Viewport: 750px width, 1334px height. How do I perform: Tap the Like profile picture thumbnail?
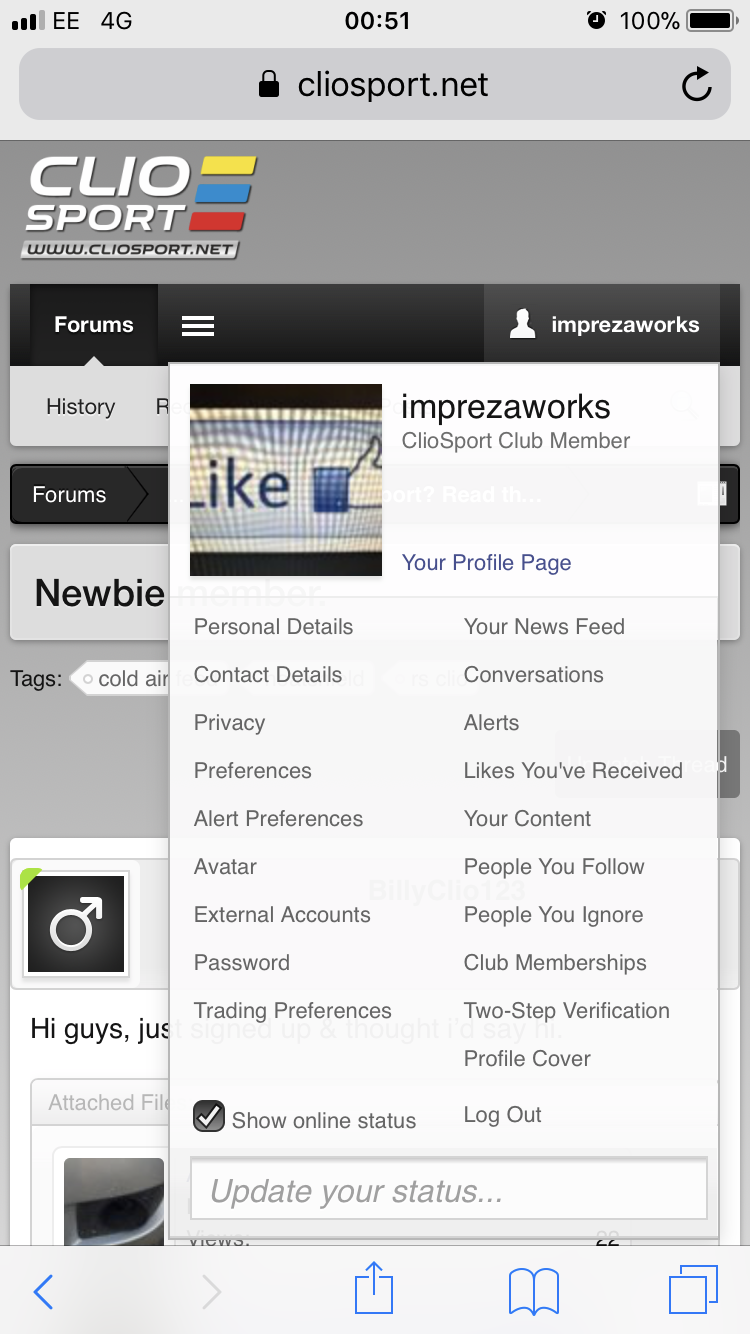pyautogui.click(x=286, y=480)
